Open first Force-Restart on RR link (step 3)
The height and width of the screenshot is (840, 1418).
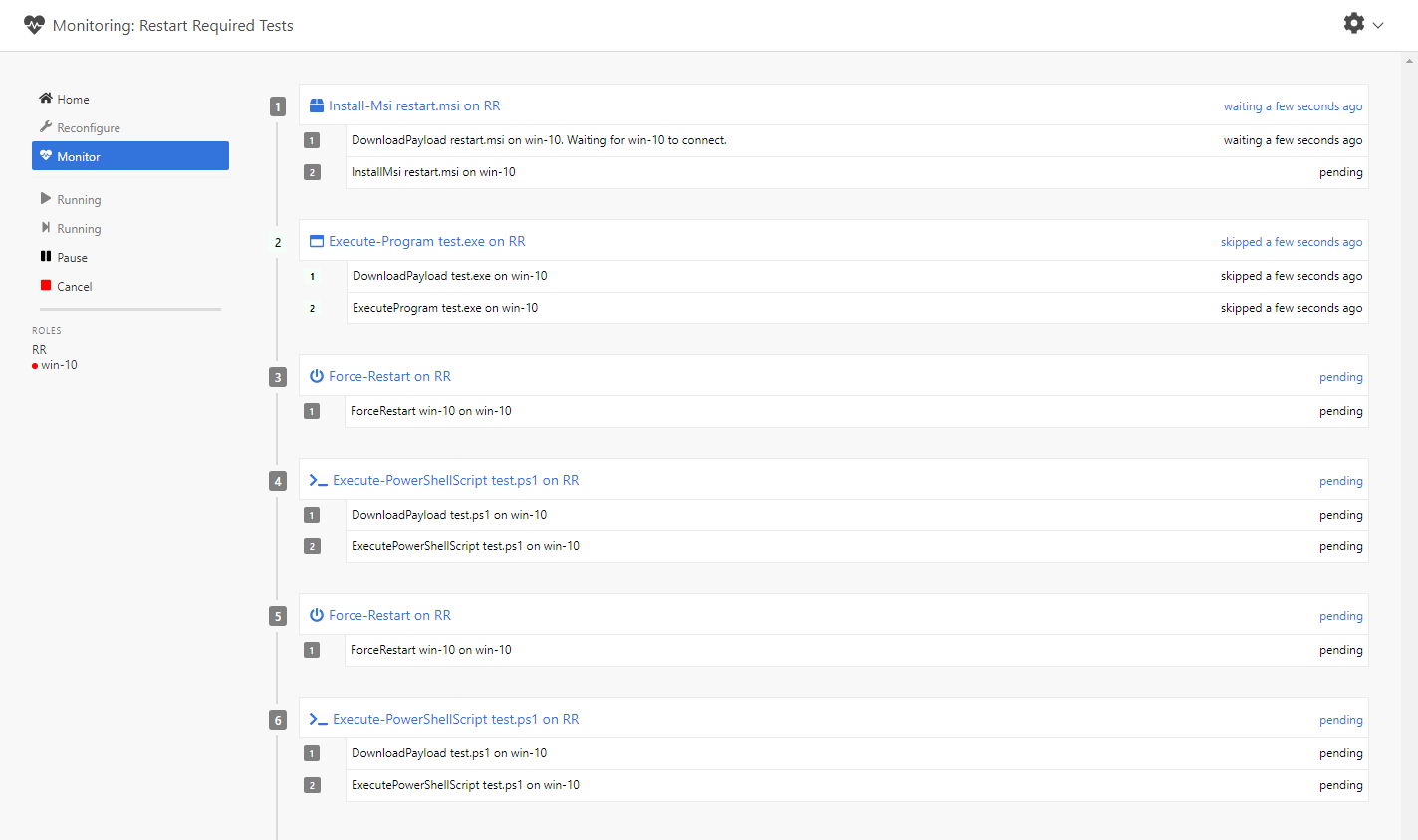coord(389,376)
